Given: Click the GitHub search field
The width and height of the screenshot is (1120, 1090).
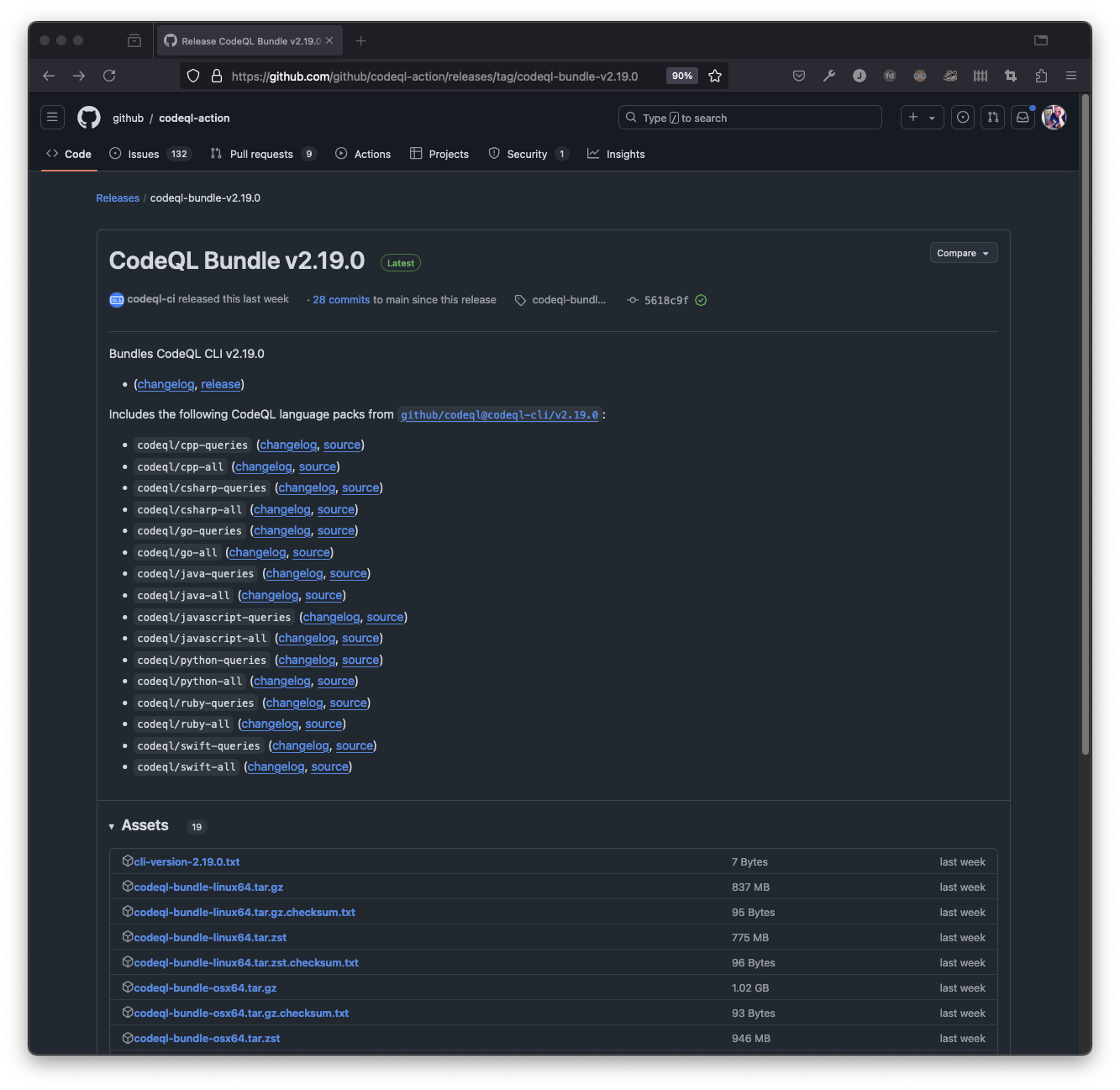Looking at the screenshot, I should [x=749, y=118].
